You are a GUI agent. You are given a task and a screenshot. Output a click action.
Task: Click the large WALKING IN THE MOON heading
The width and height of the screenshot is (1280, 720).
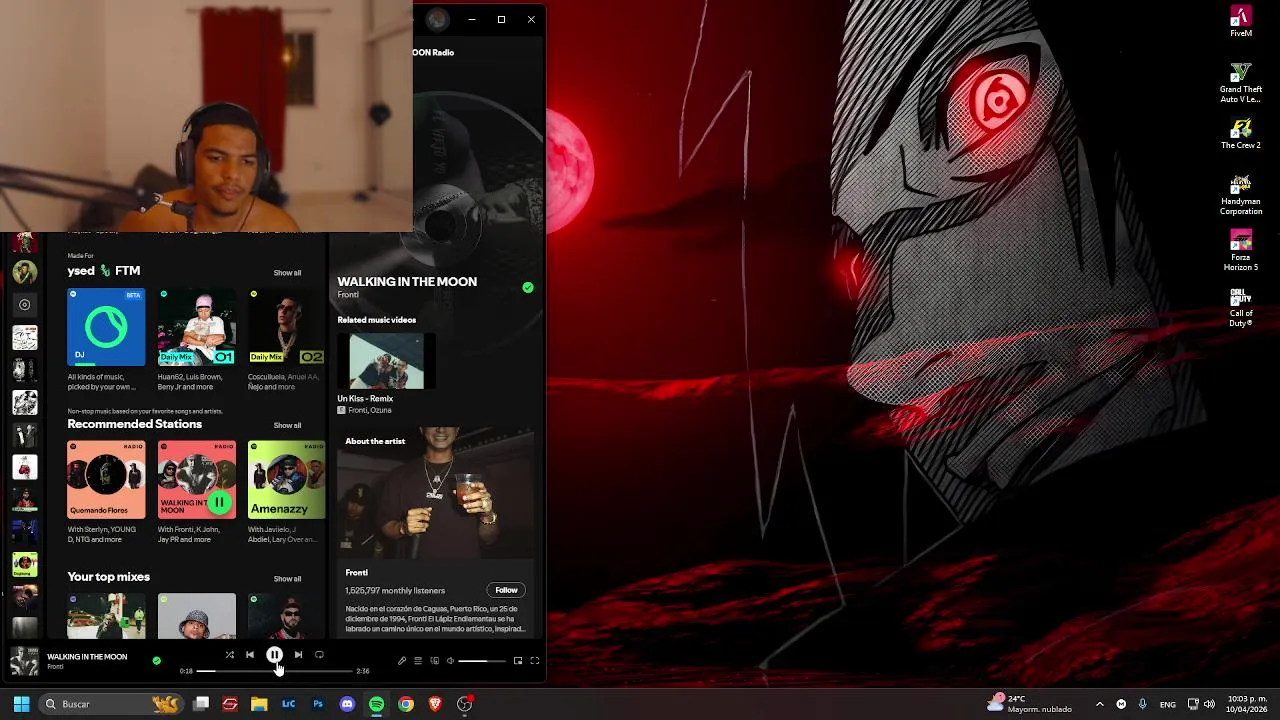(x=407, y=281)
